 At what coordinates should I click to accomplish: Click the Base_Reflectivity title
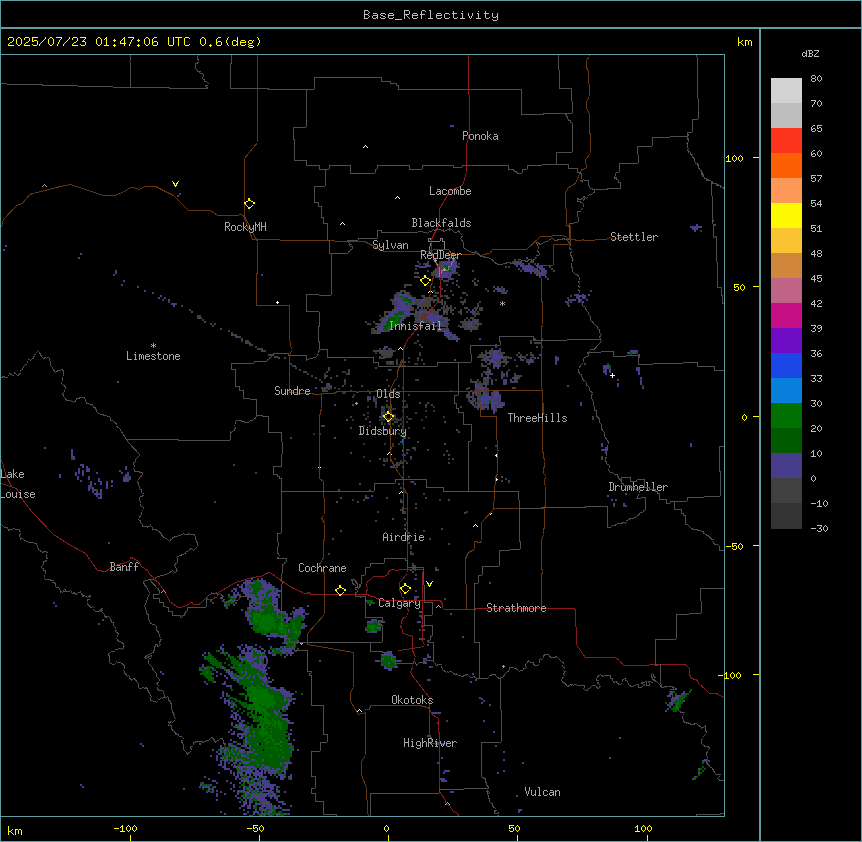click(431, 15)
